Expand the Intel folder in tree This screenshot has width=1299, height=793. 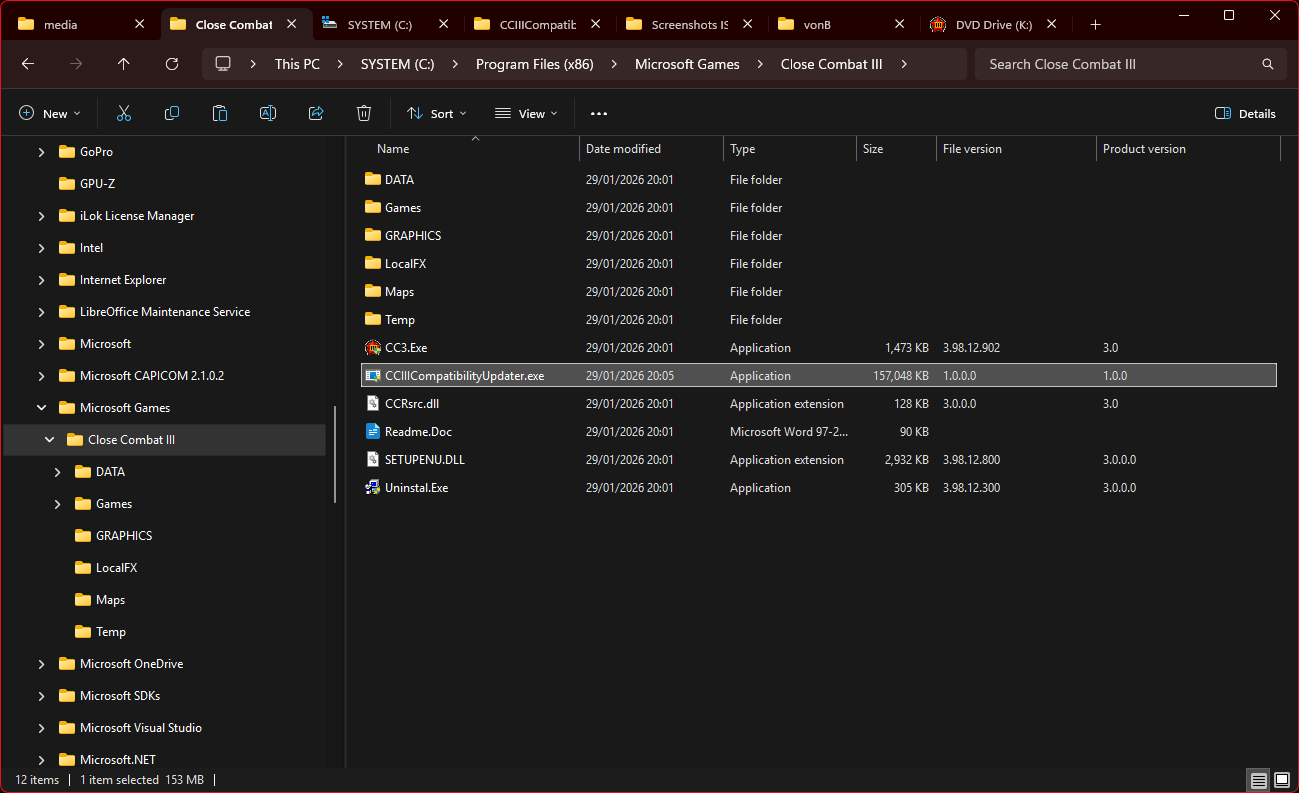coord(41,248)
